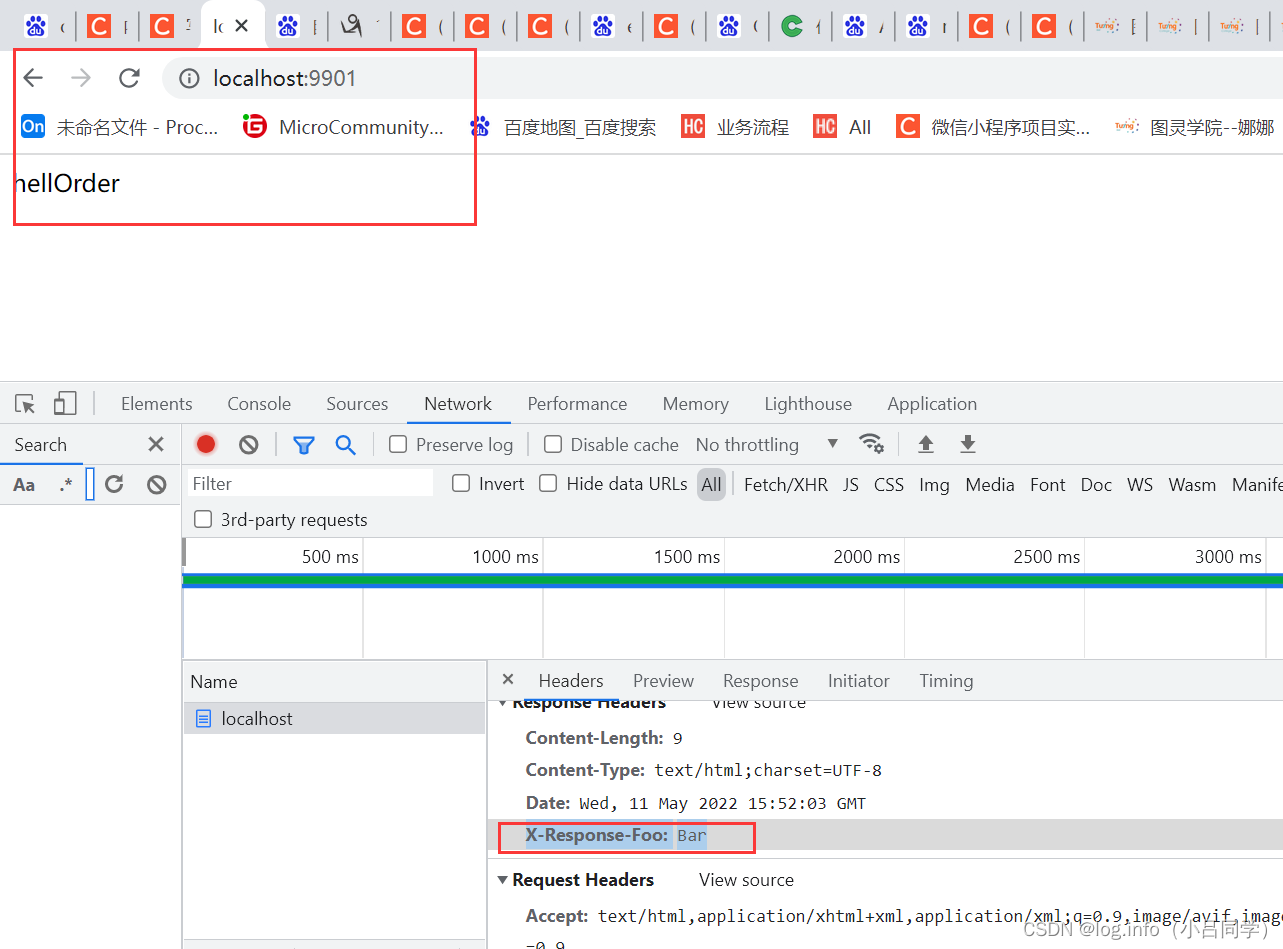Filter requests by Media
This screenshot has width=1283, height=949.
tap(990, 485)
